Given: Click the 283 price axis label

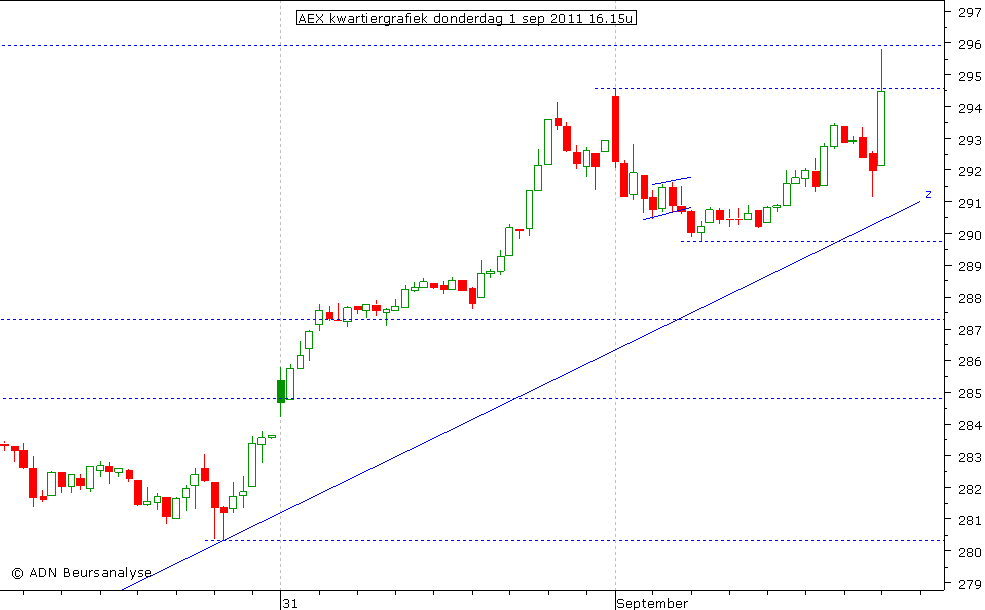Looking at the screenshot, I should tap(969, 457).
